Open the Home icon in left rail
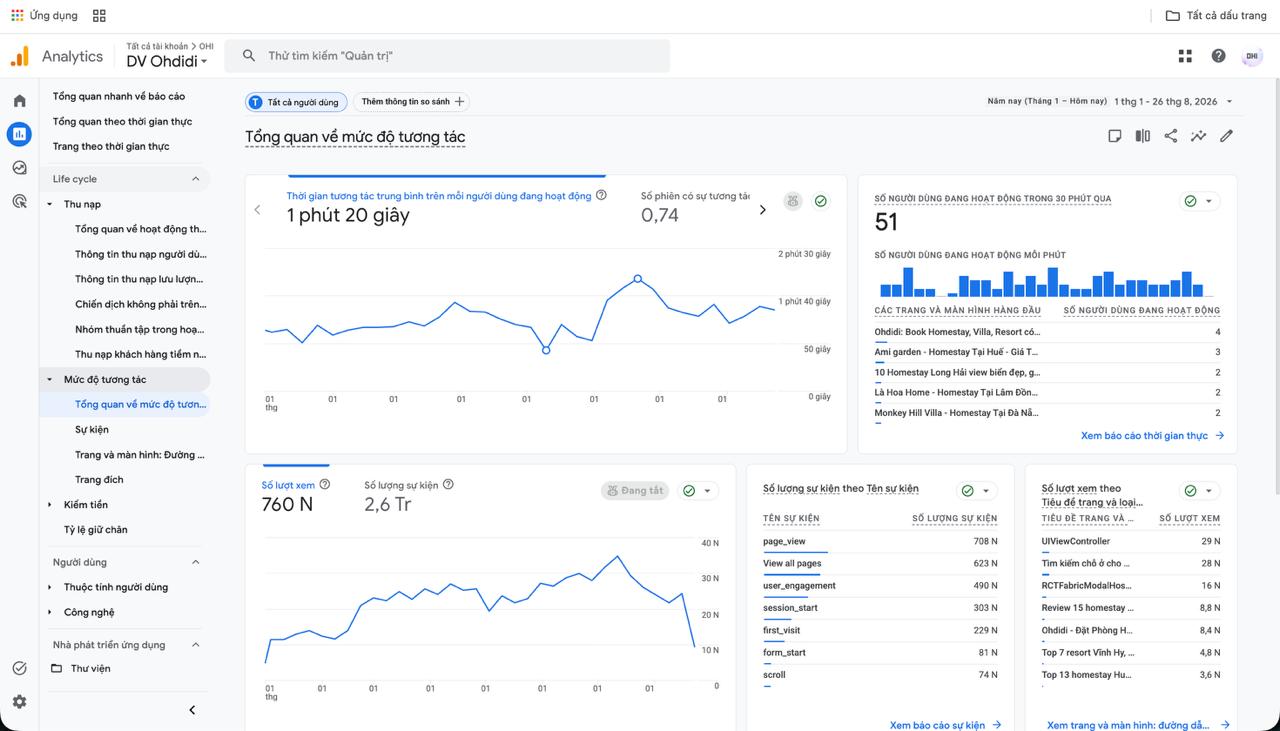This screenshot has height=731, width=1280. point(19,101)
